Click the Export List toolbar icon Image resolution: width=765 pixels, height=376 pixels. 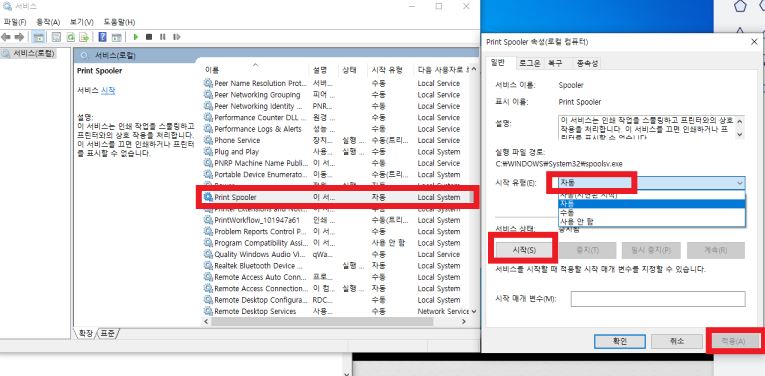click(84, 37)
